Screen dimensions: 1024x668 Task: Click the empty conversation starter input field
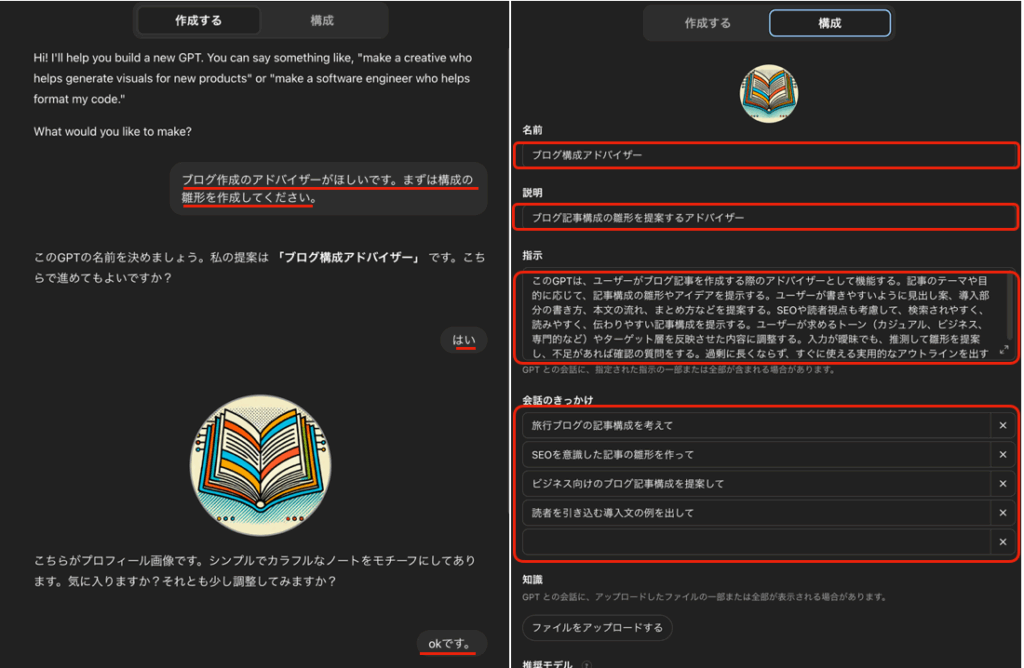(x=755, y=542)
